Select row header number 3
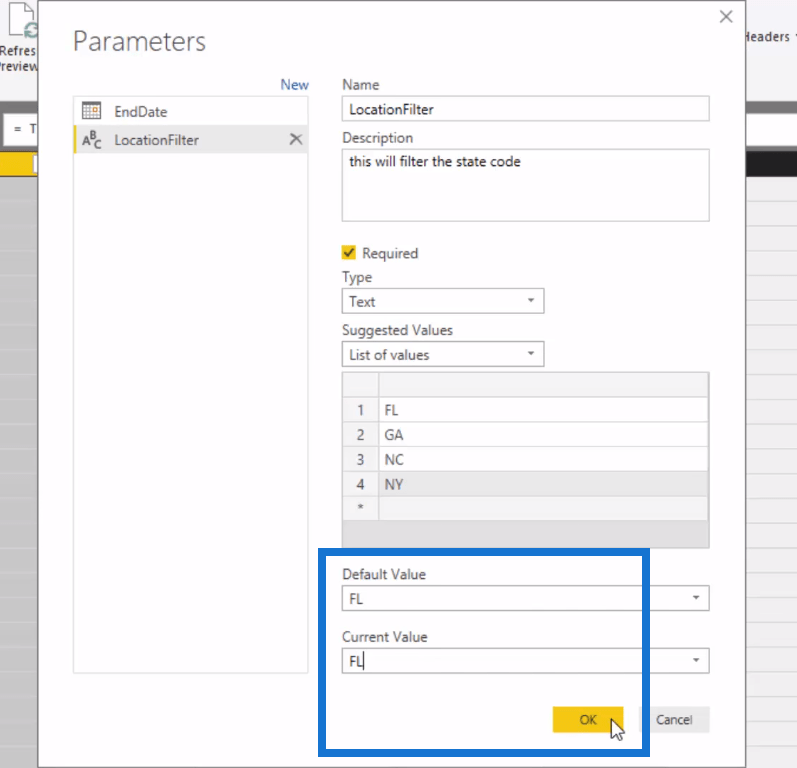Screen dimensions: 797x768 click(x=360, y=459)
